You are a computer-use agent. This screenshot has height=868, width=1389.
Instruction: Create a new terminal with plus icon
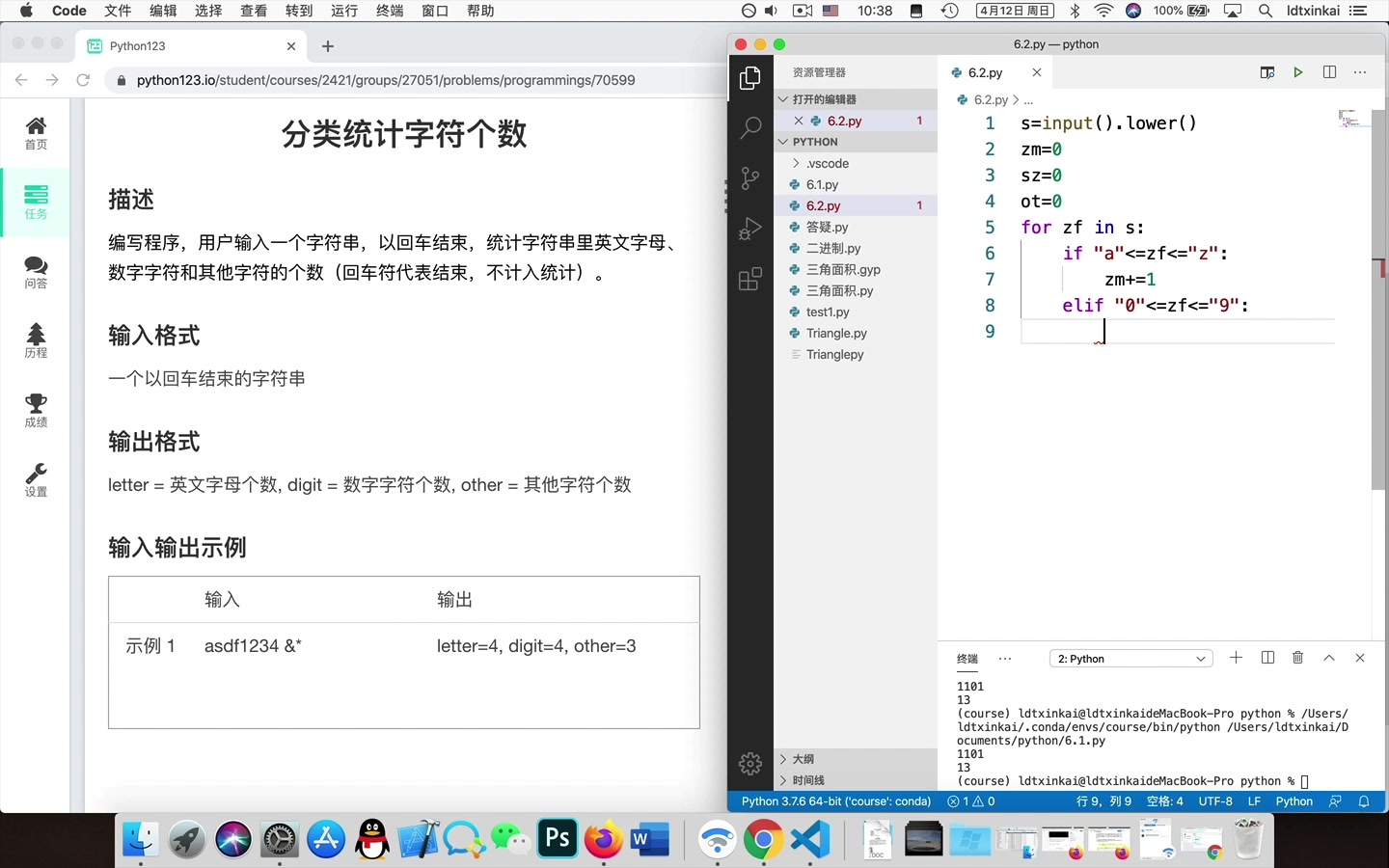point(1236,658)
